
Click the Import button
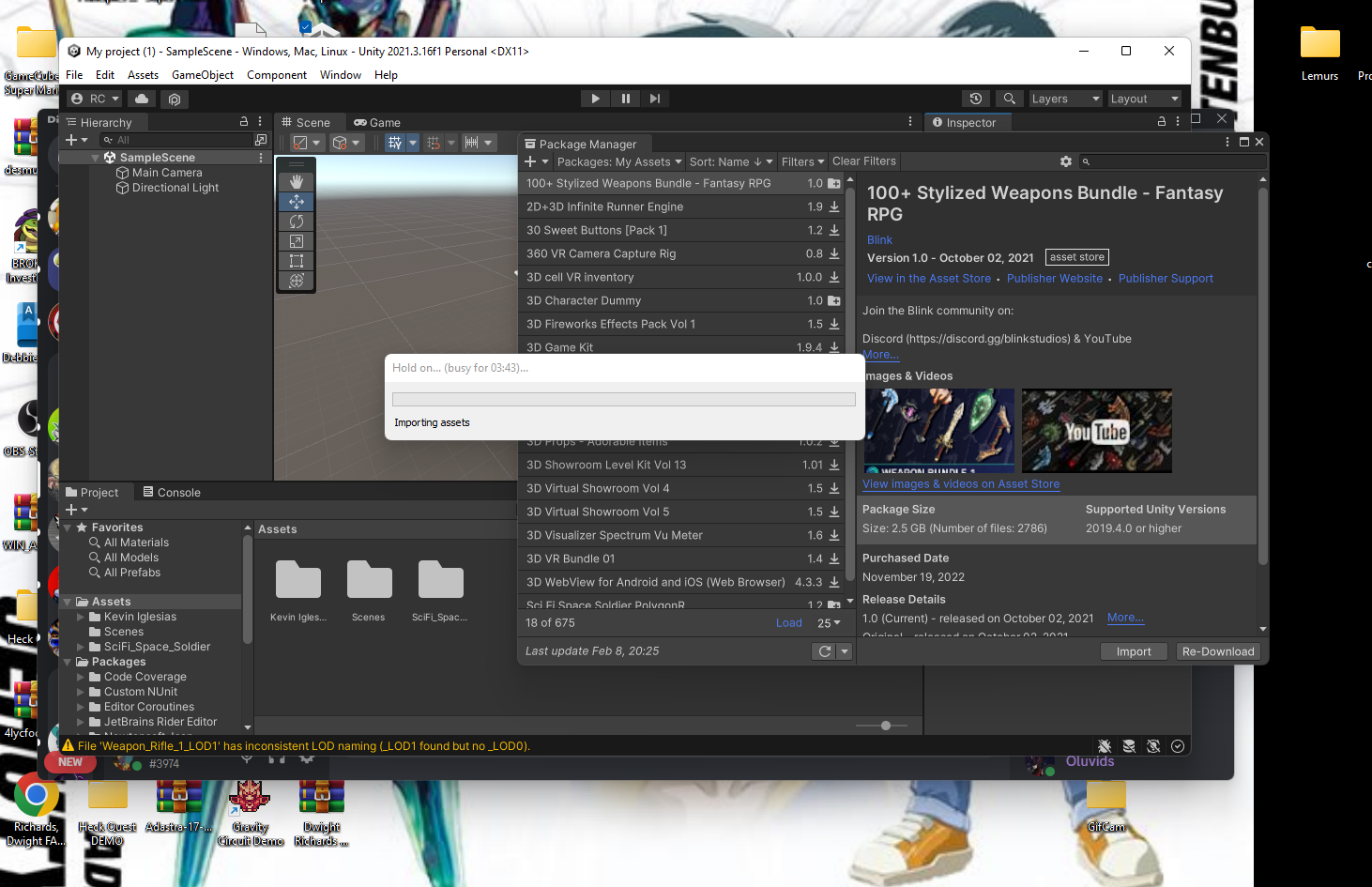(1134, 651)
